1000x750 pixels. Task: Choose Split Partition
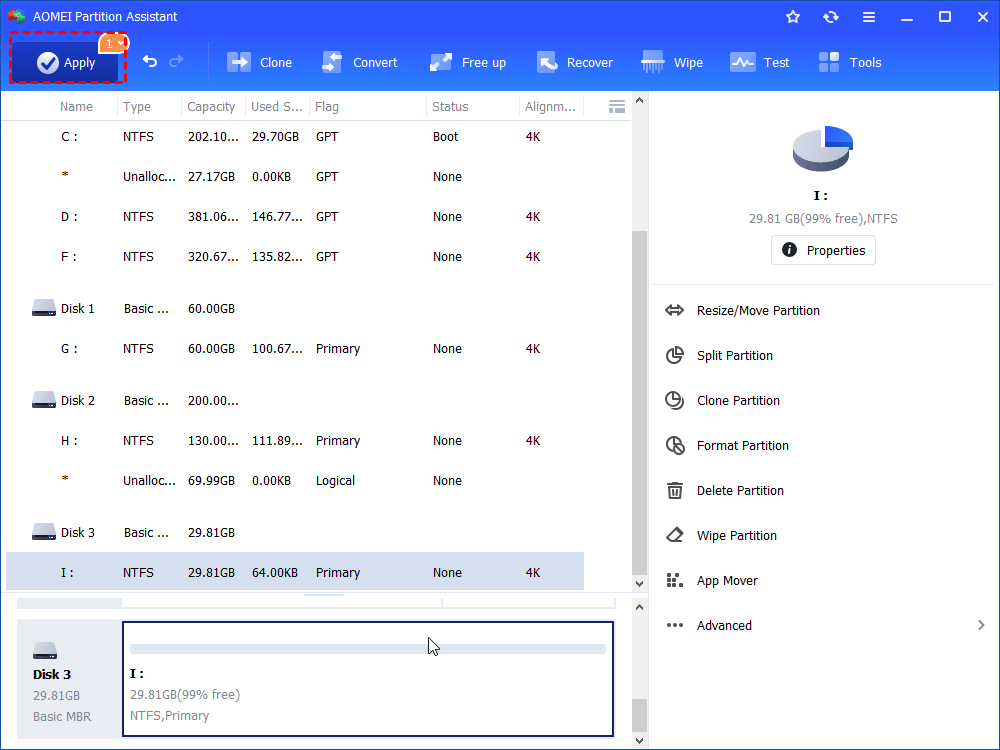[735, 355]
